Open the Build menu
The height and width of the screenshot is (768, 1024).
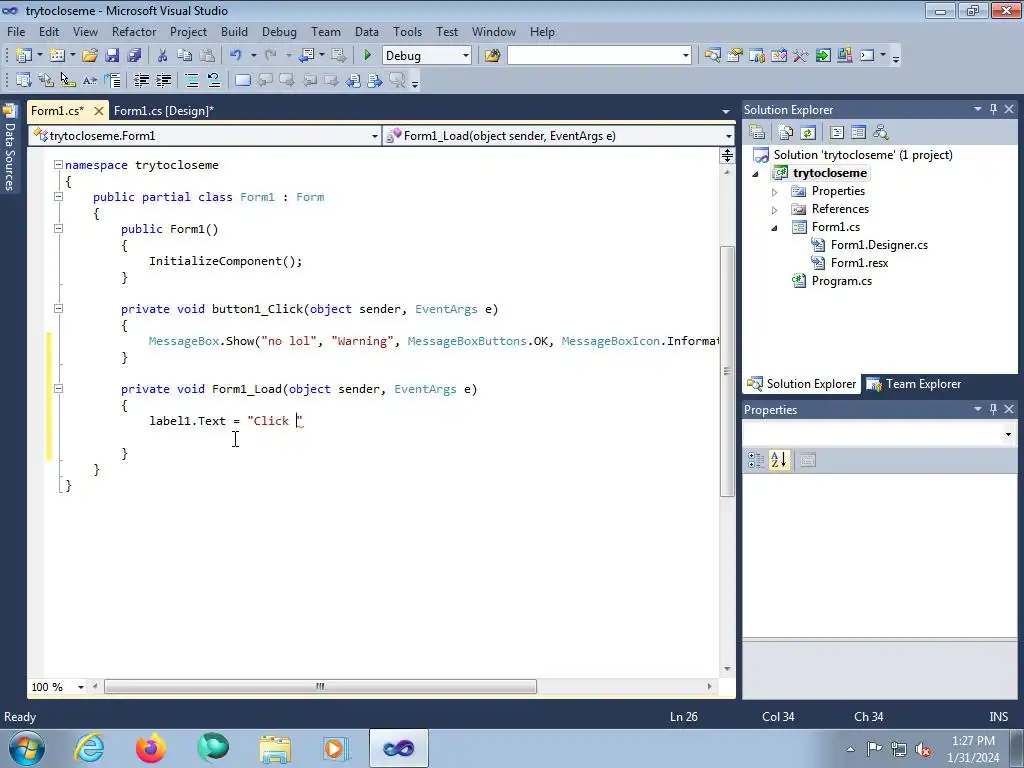234,31
